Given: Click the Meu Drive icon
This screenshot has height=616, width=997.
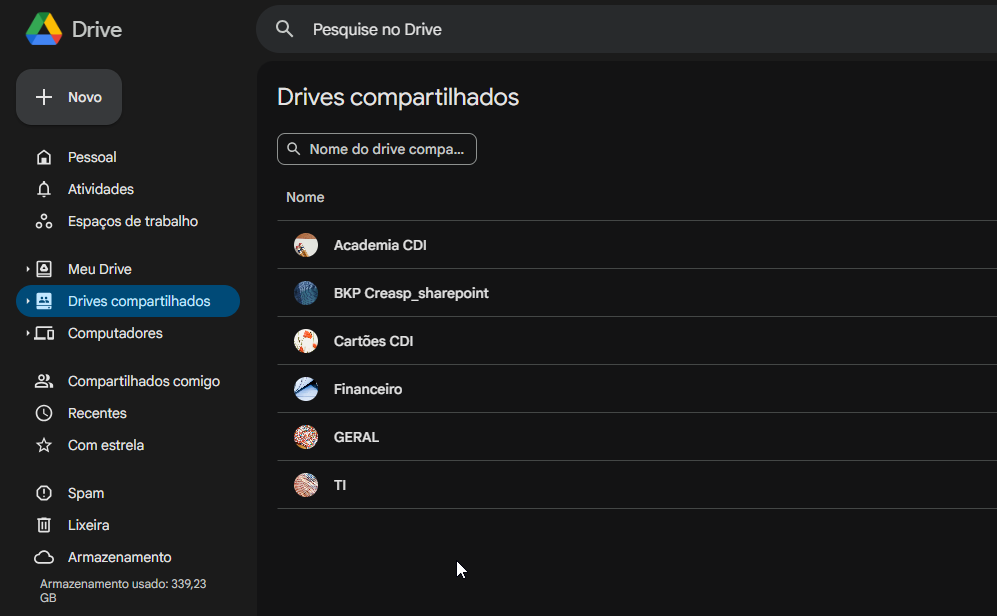Looking at the screenshot, I should coord(44,269).
